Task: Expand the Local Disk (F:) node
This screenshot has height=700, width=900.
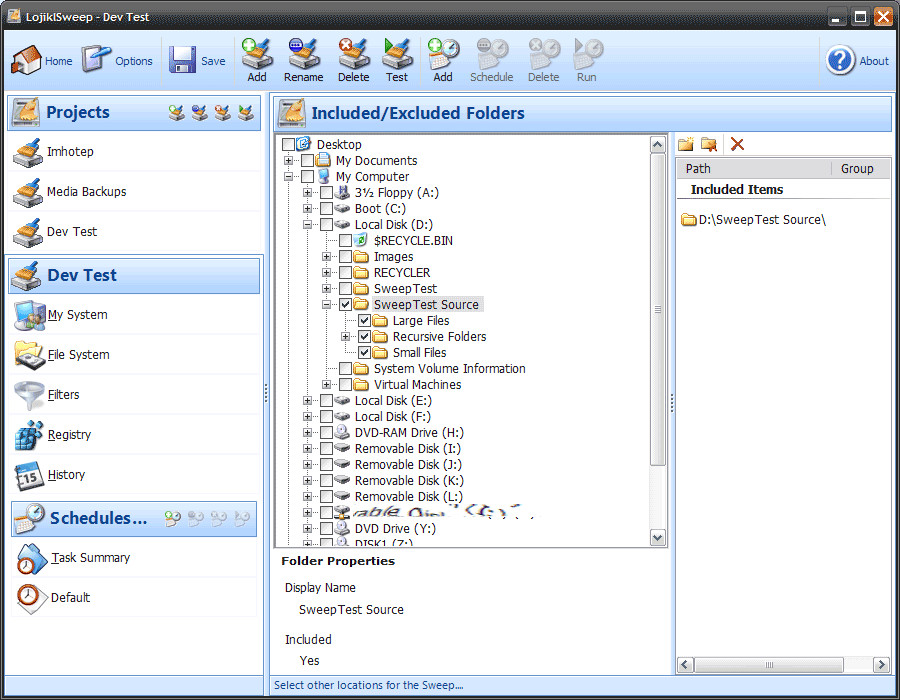Action: 308,417
